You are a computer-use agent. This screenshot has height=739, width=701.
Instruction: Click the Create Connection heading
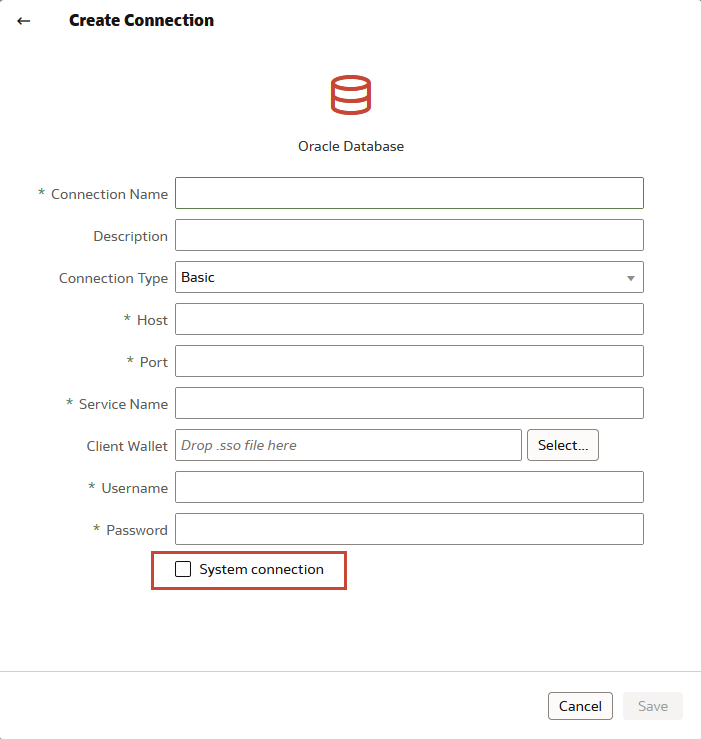tap(141, 20)
